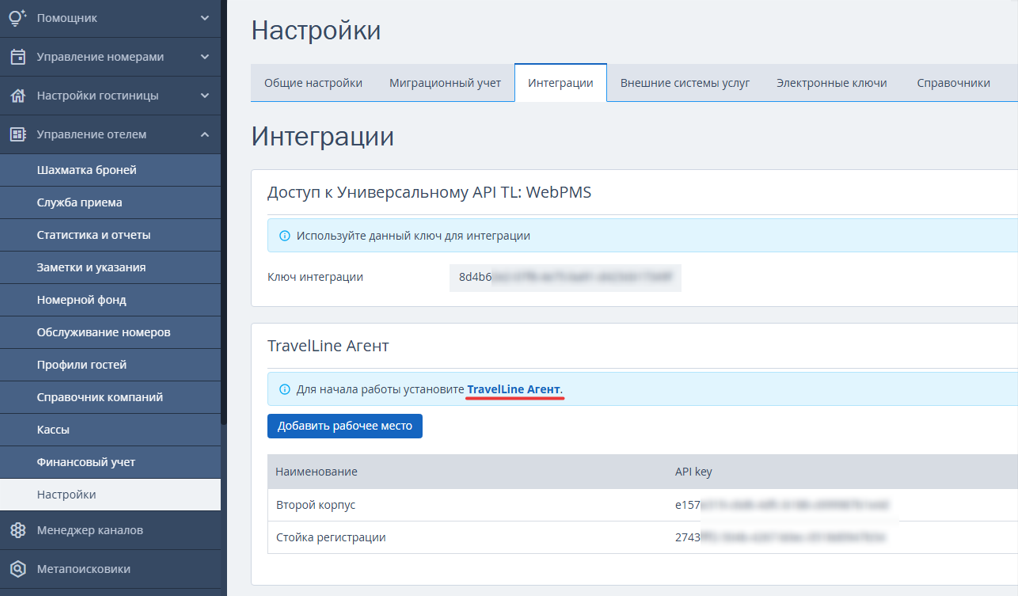The width and height of the screenshot is (1018, 596).
Task: Click the Наименование column header
Action: [x=316, y=471]
